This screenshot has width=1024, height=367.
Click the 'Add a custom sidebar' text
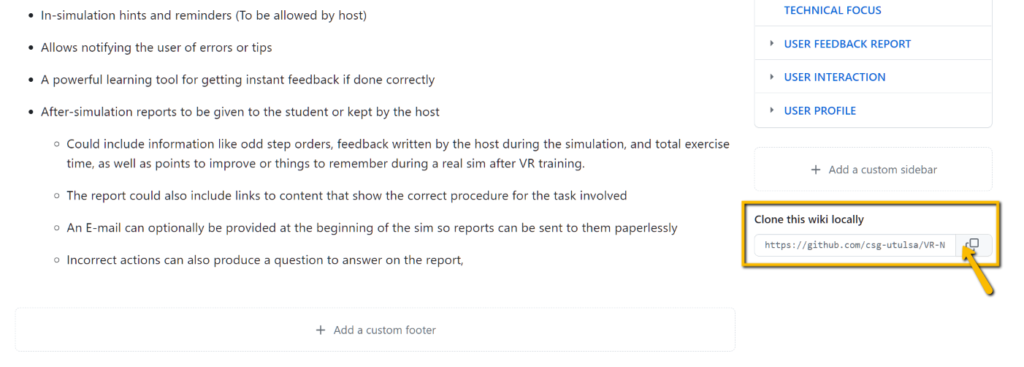(883, 170)
